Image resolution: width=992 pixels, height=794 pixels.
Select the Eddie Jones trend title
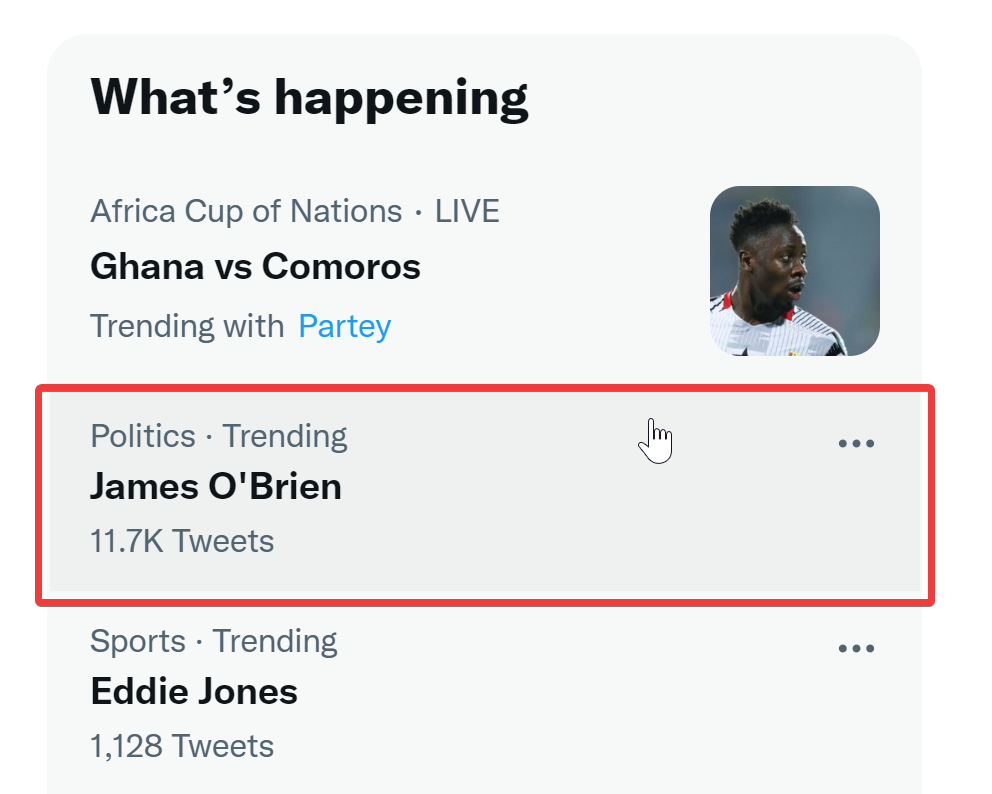click(x=194, y=692)
